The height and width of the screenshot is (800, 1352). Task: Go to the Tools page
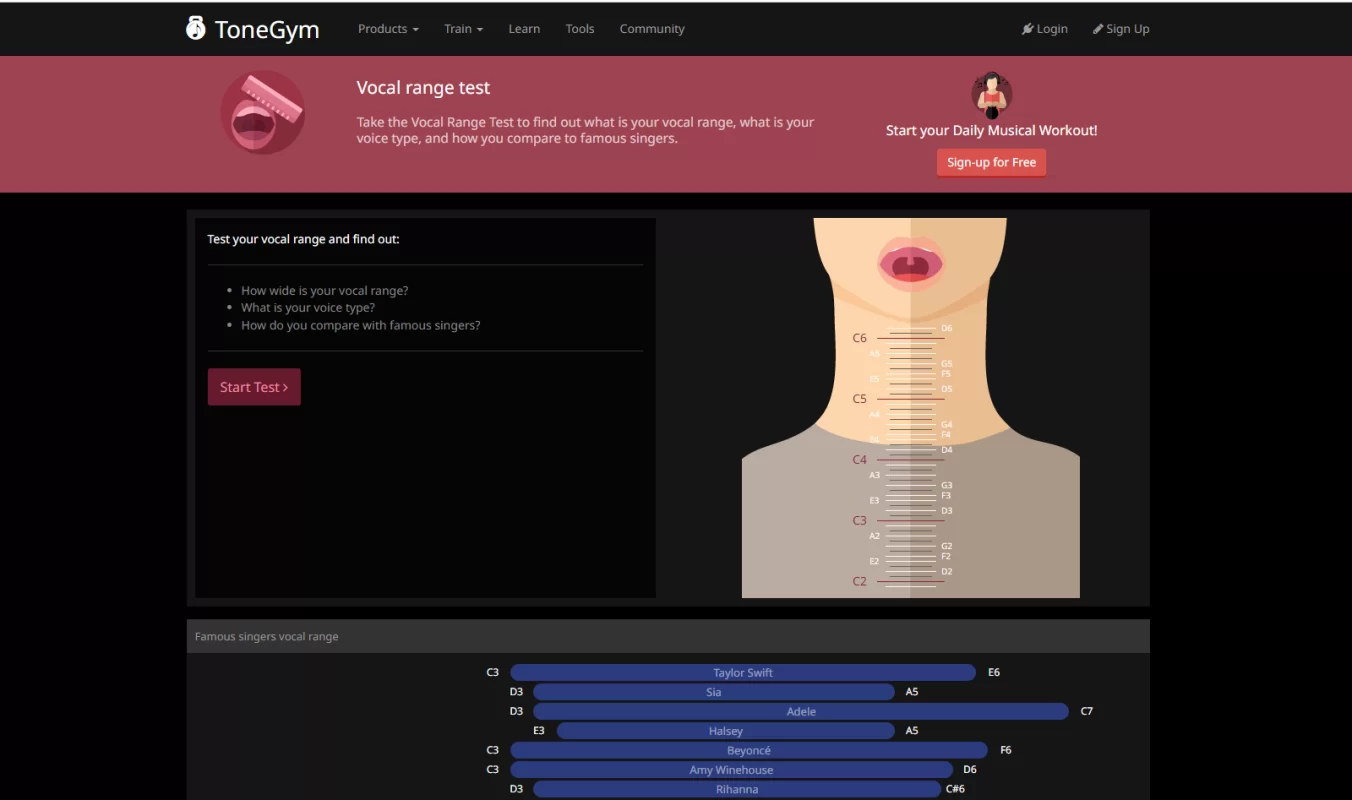coord(580,29)
